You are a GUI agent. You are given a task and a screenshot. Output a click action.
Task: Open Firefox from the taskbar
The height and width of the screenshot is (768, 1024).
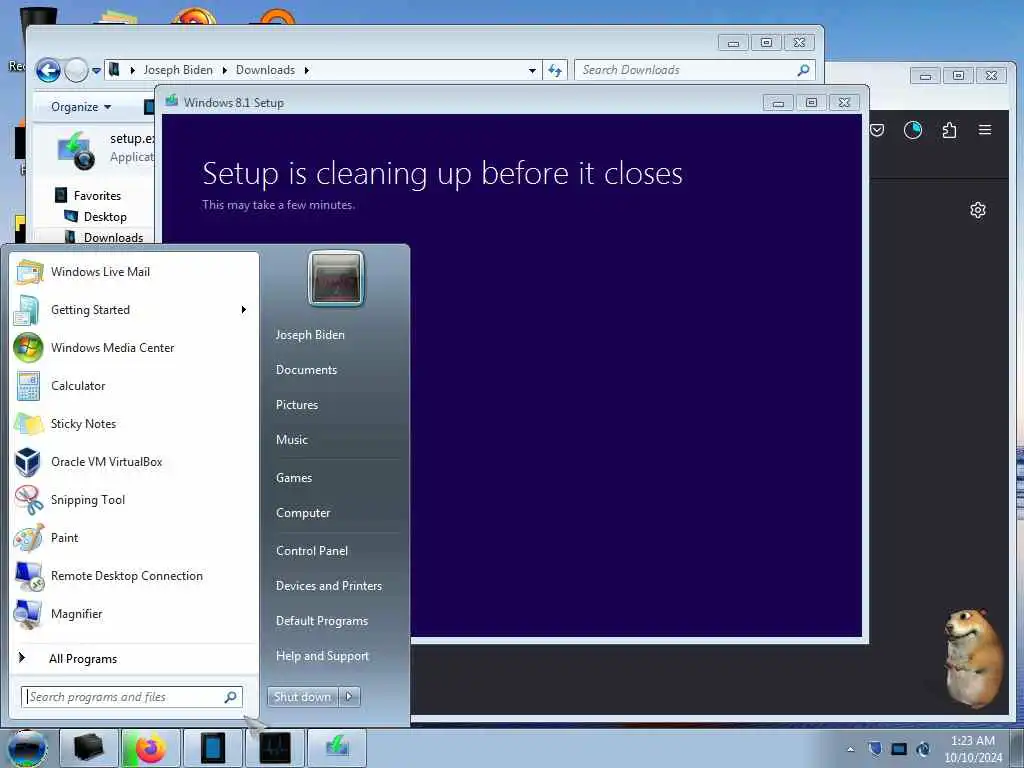pos(150,748)
